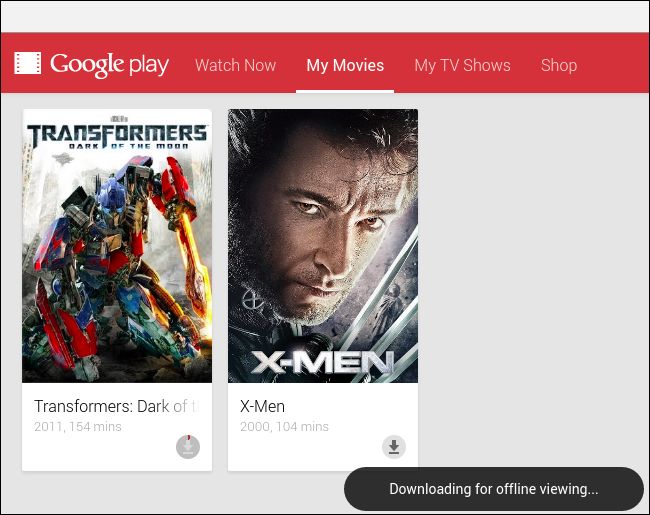Click the Transformers: Dark of the Moon title
This screenshot has width=650, height=515.
point(116,406)
